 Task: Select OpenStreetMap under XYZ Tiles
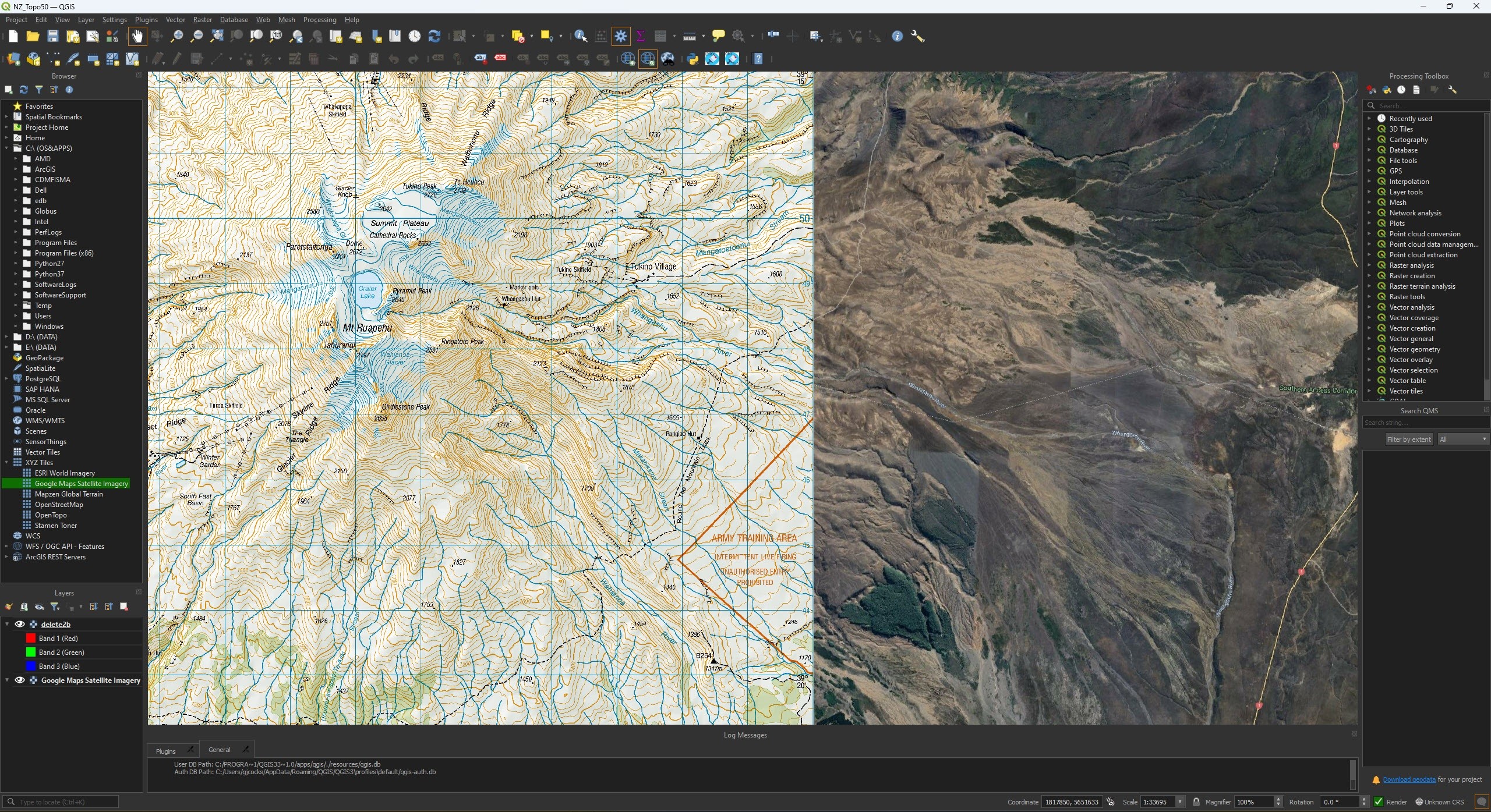[59, 505]
